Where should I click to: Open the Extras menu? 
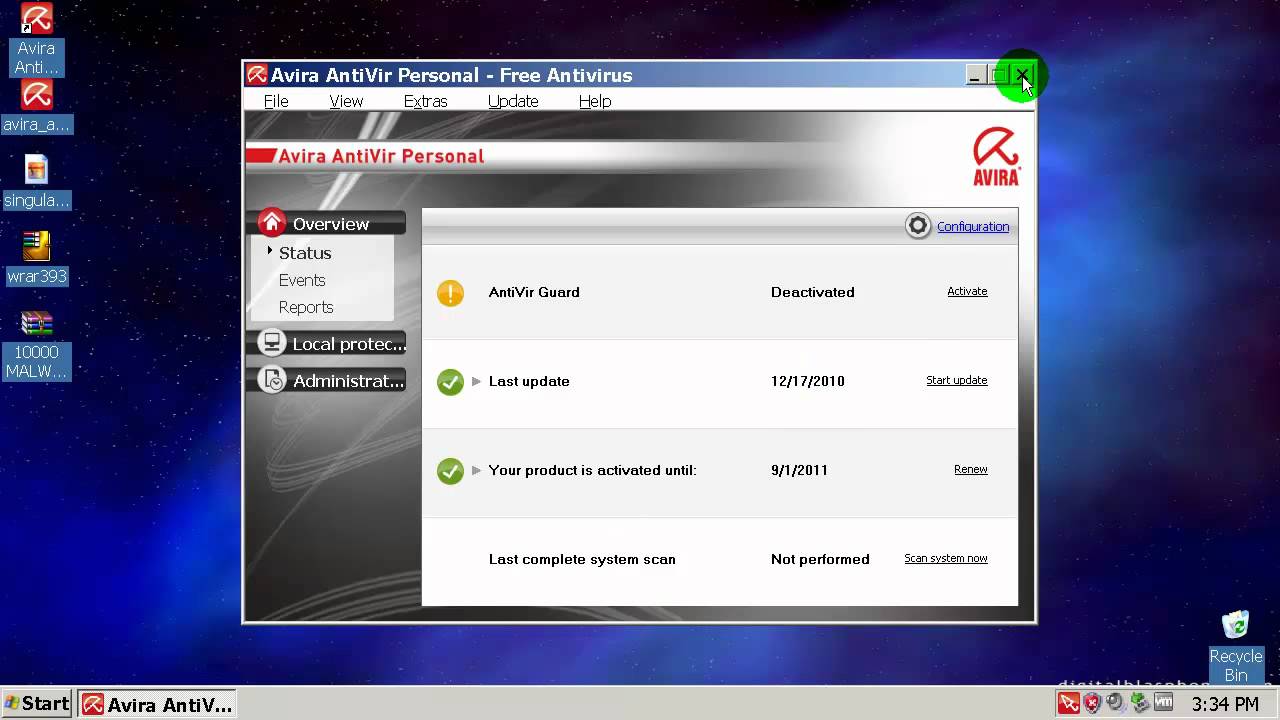click(x=425, y=101)
